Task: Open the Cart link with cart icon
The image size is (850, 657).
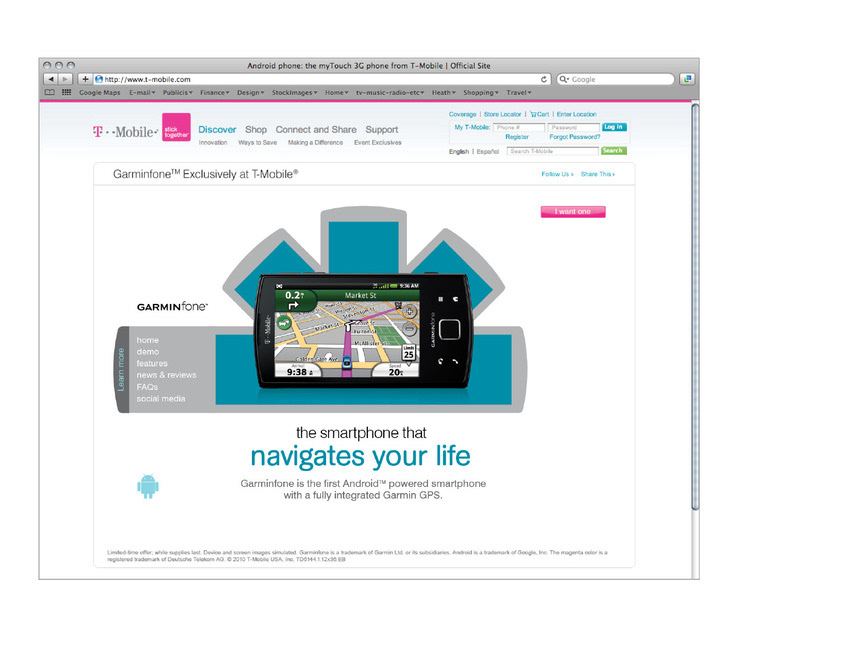Action: (x=539, y=114)
